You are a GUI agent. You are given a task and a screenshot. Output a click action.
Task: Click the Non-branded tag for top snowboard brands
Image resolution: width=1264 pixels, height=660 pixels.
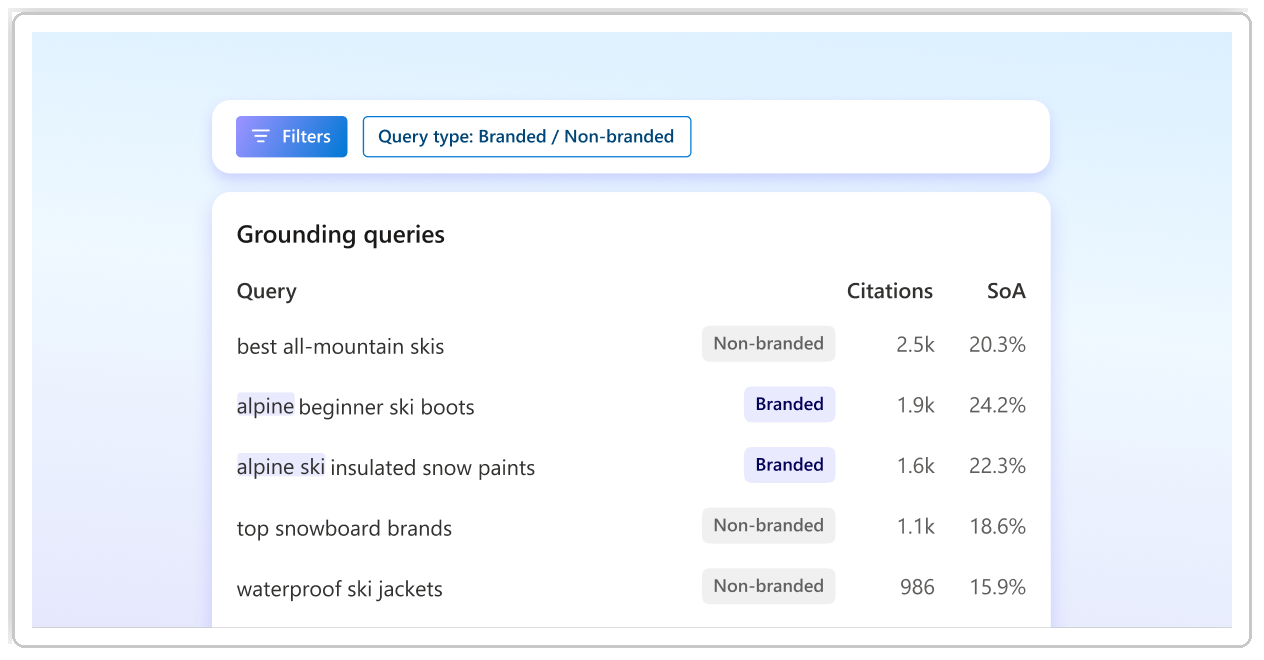pos(768,526)
